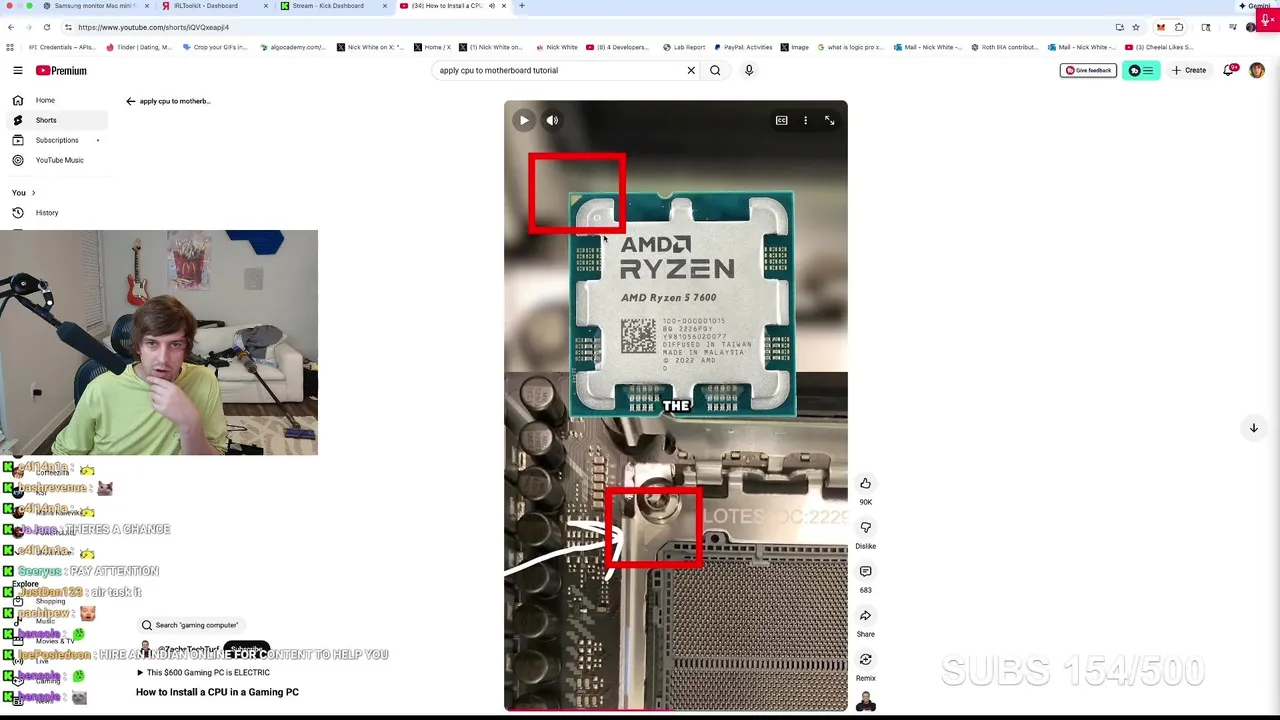1280x720 pixels.
Task: Open the Chrome apps grid shortcut
Action: 11,47
